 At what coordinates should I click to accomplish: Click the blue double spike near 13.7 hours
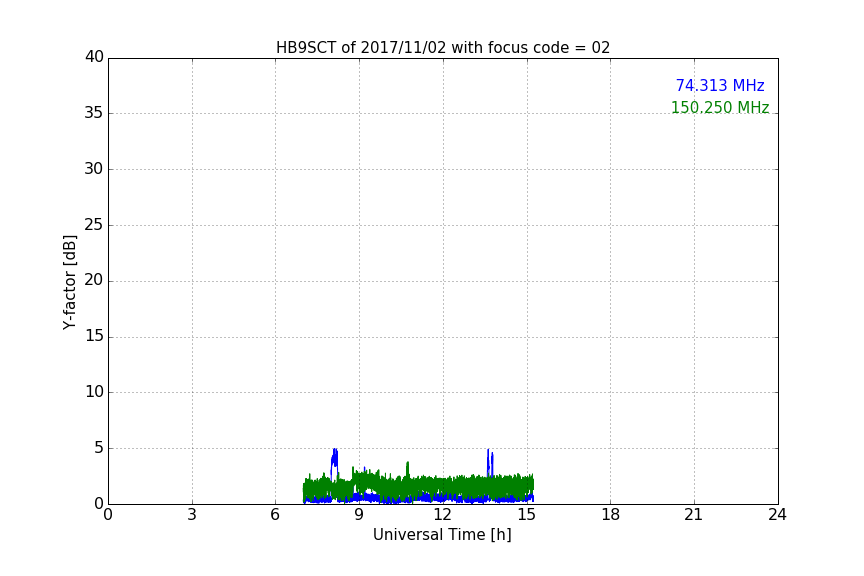490,462
